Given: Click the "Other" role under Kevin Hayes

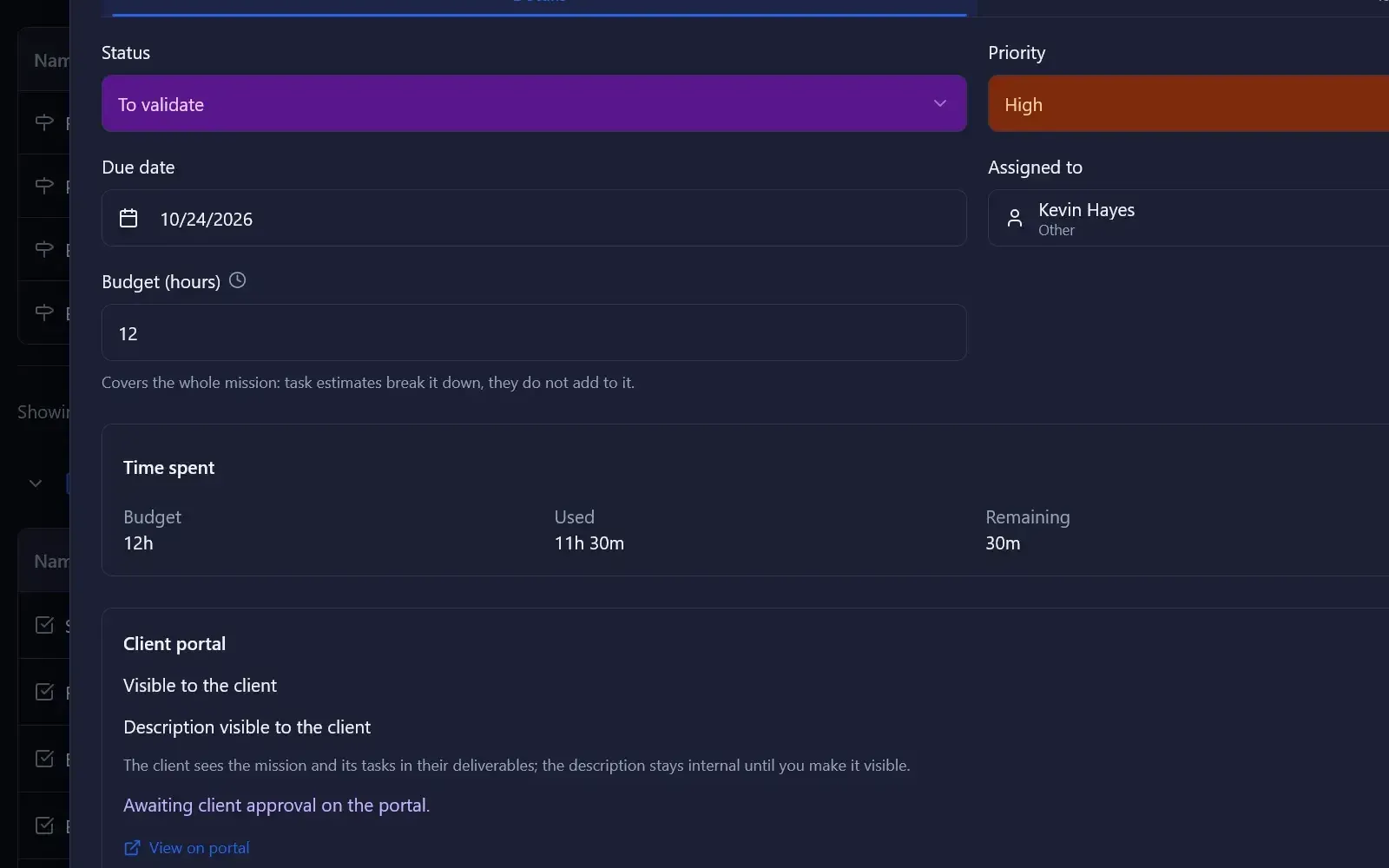Looking at the screenshot, I should 1057,230.
